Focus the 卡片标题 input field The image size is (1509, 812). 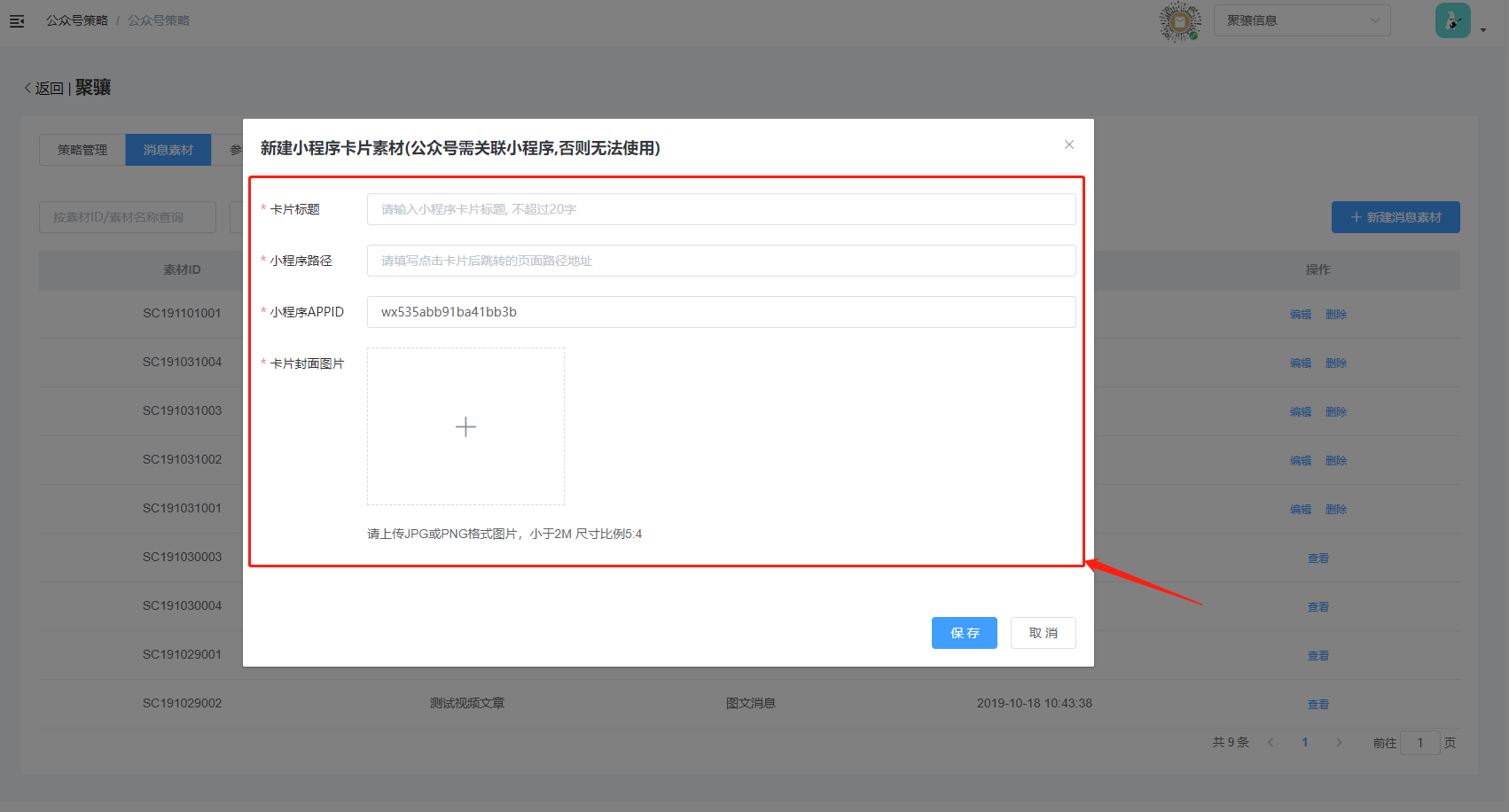[721, 209]
